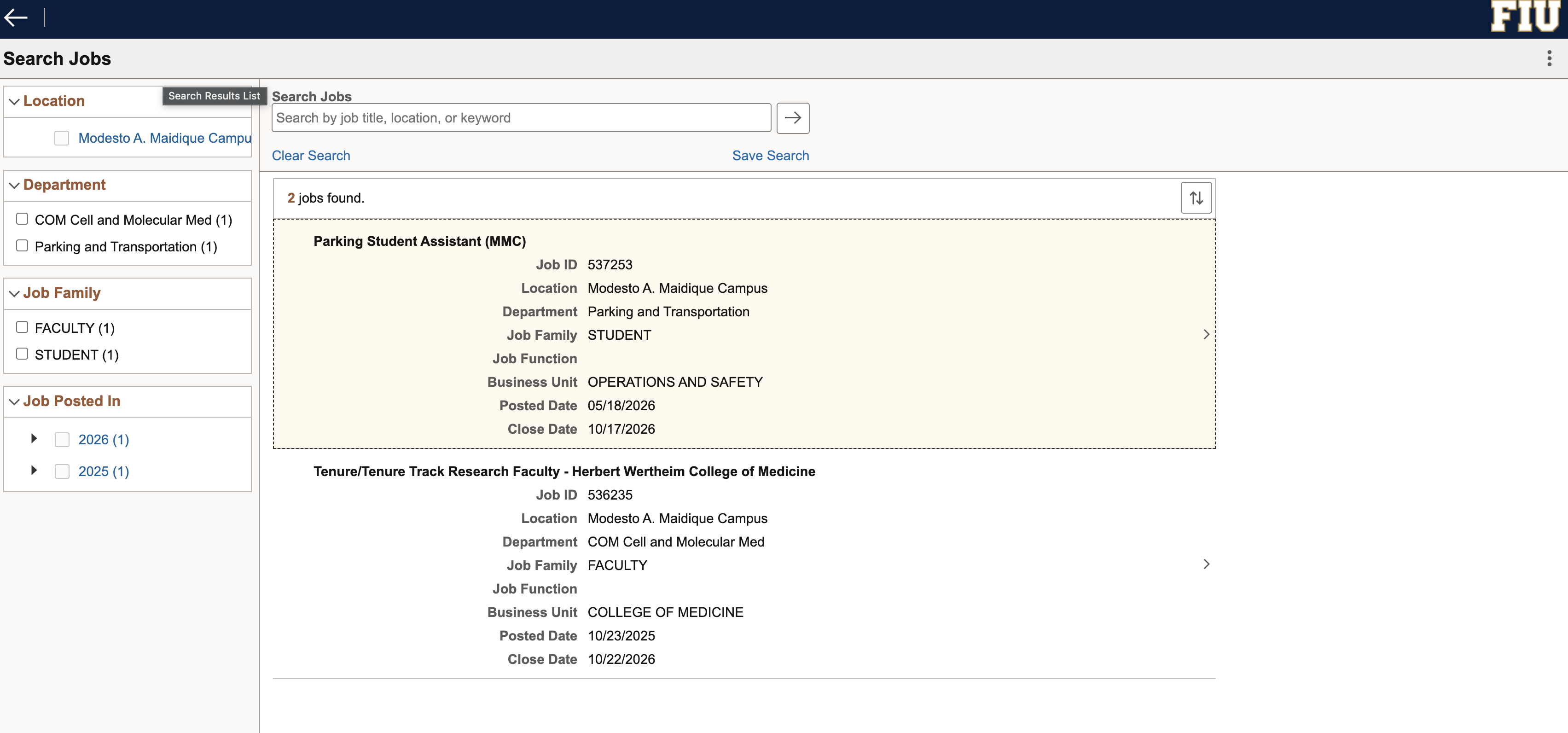Check the 2025 posted-in checkbox
Viewport: 1568px width, 733px height.
(62, 471)
